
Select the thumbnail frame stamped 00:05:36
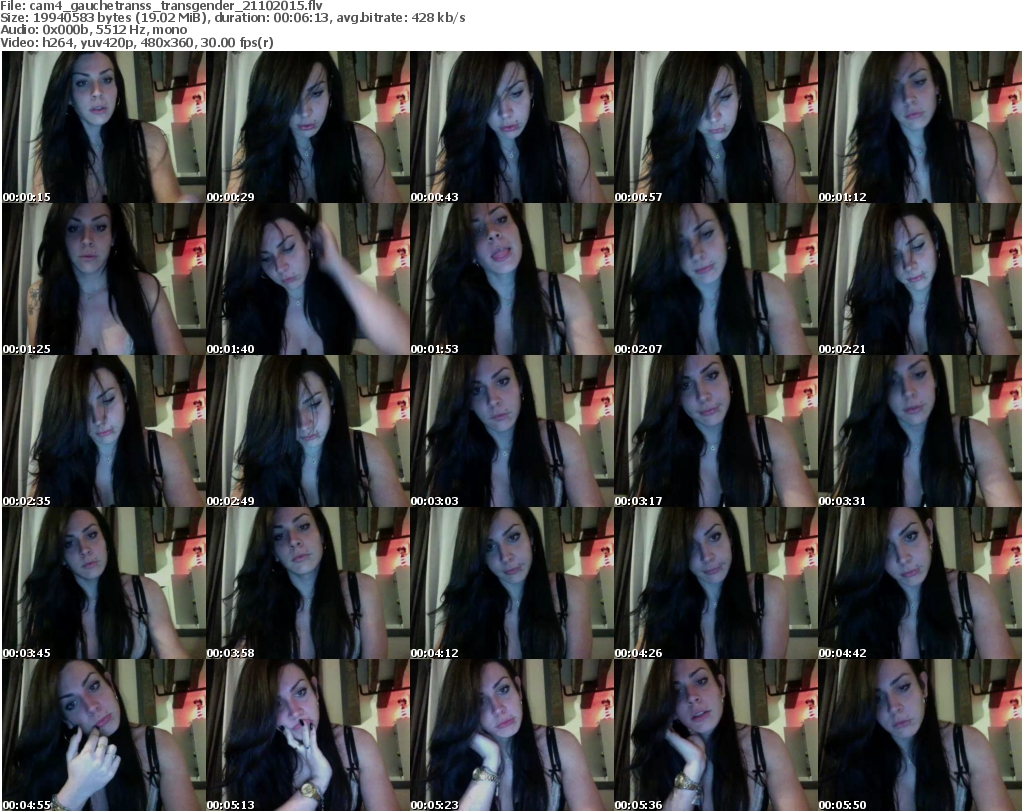[716, 735]
